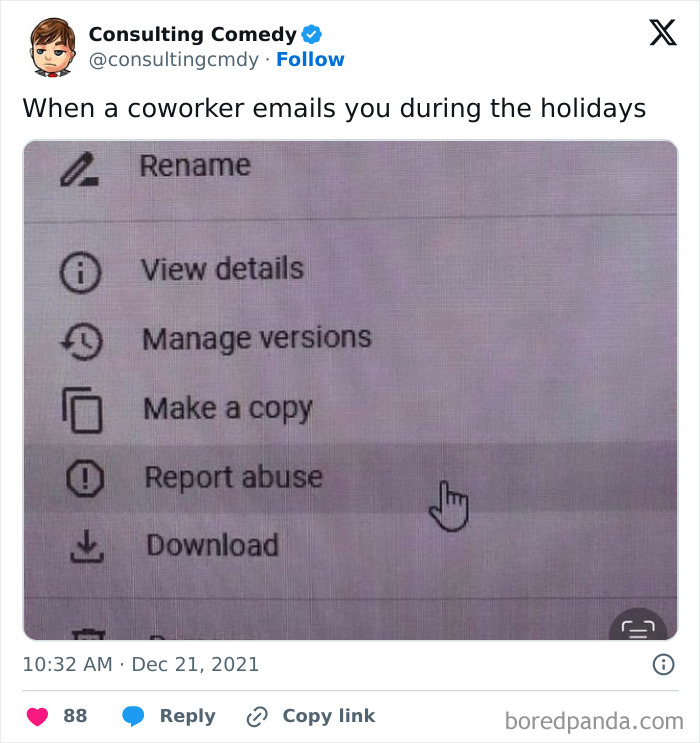Click the Manage versions clock icon
This screenshot has height=743, width=700.
coord(83,341)
